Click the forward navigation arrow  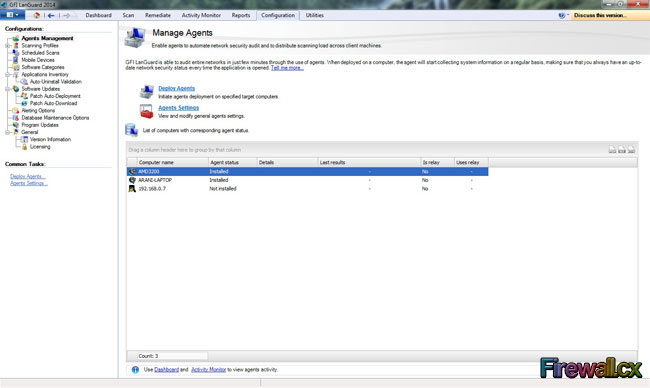pyautogui.click(x=67, y=15)
